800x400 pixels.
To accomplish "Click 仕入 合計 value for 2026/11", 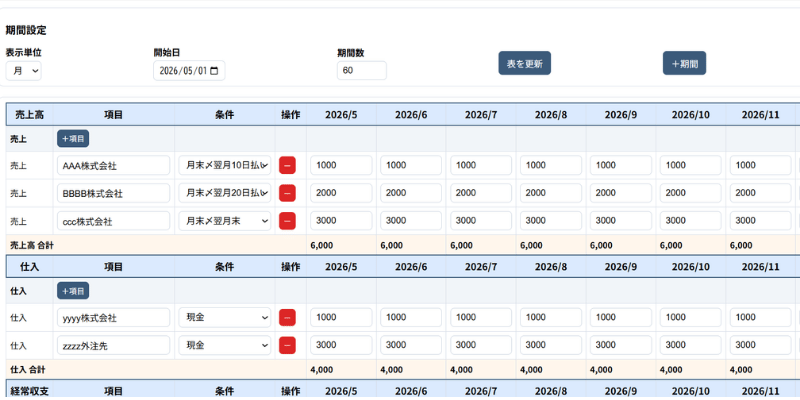I will [741, 370].
